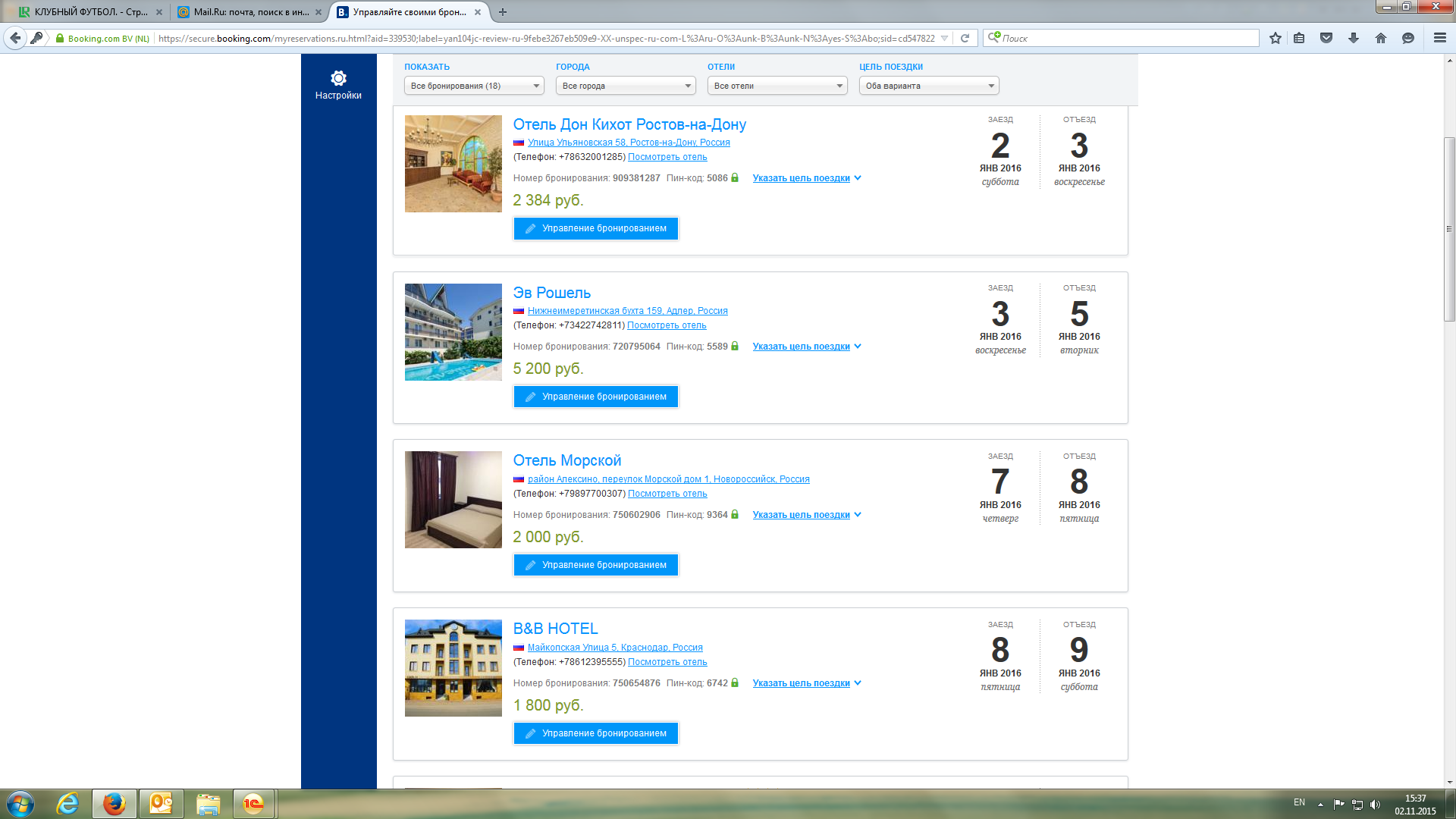The width and height of the screenshot is (1456, 819).
Task: Click the URL address field
Action: [x=546, y=38]
